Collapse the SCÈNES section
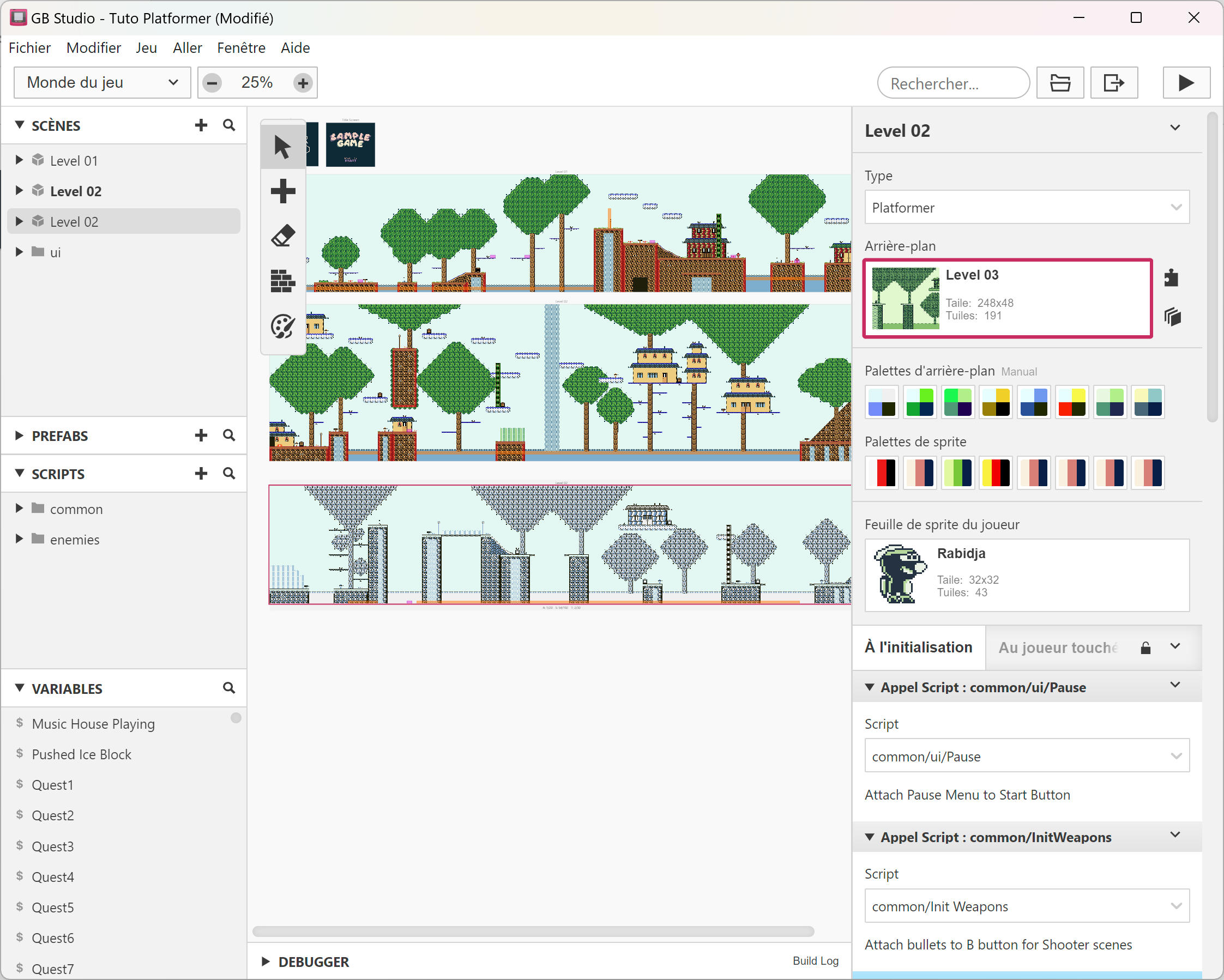 pos(20,125)
